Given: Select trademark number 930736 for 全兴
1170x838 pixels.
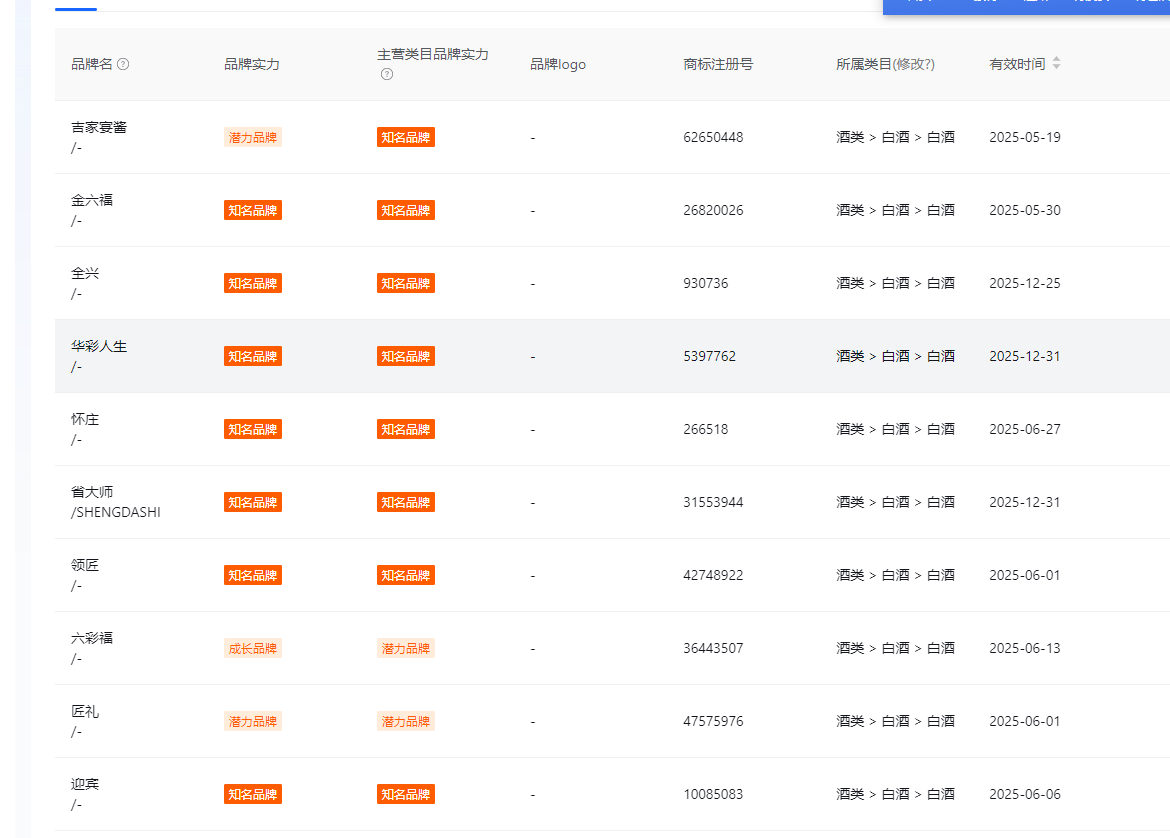Looking at the screenshot, I should click(705, 283).
